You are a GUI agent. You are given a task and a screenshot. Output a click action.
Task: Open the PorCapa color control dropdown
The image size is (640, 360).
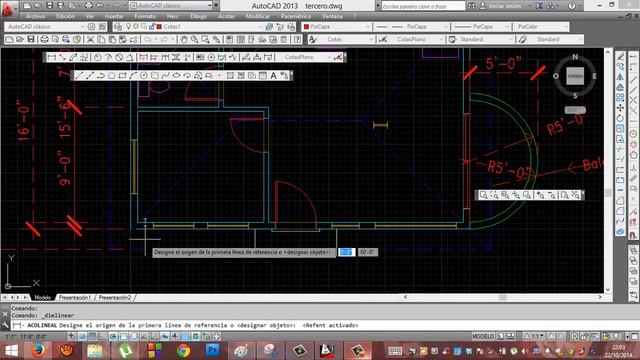367,27
